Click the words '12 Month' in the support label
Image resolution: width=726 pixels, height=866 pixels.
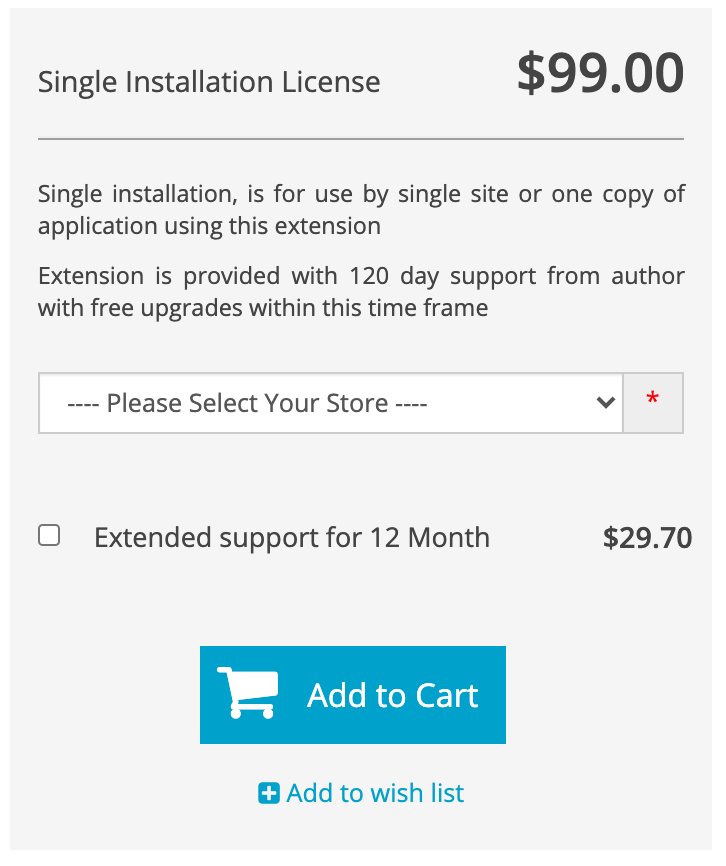click(x=430, y=537)
